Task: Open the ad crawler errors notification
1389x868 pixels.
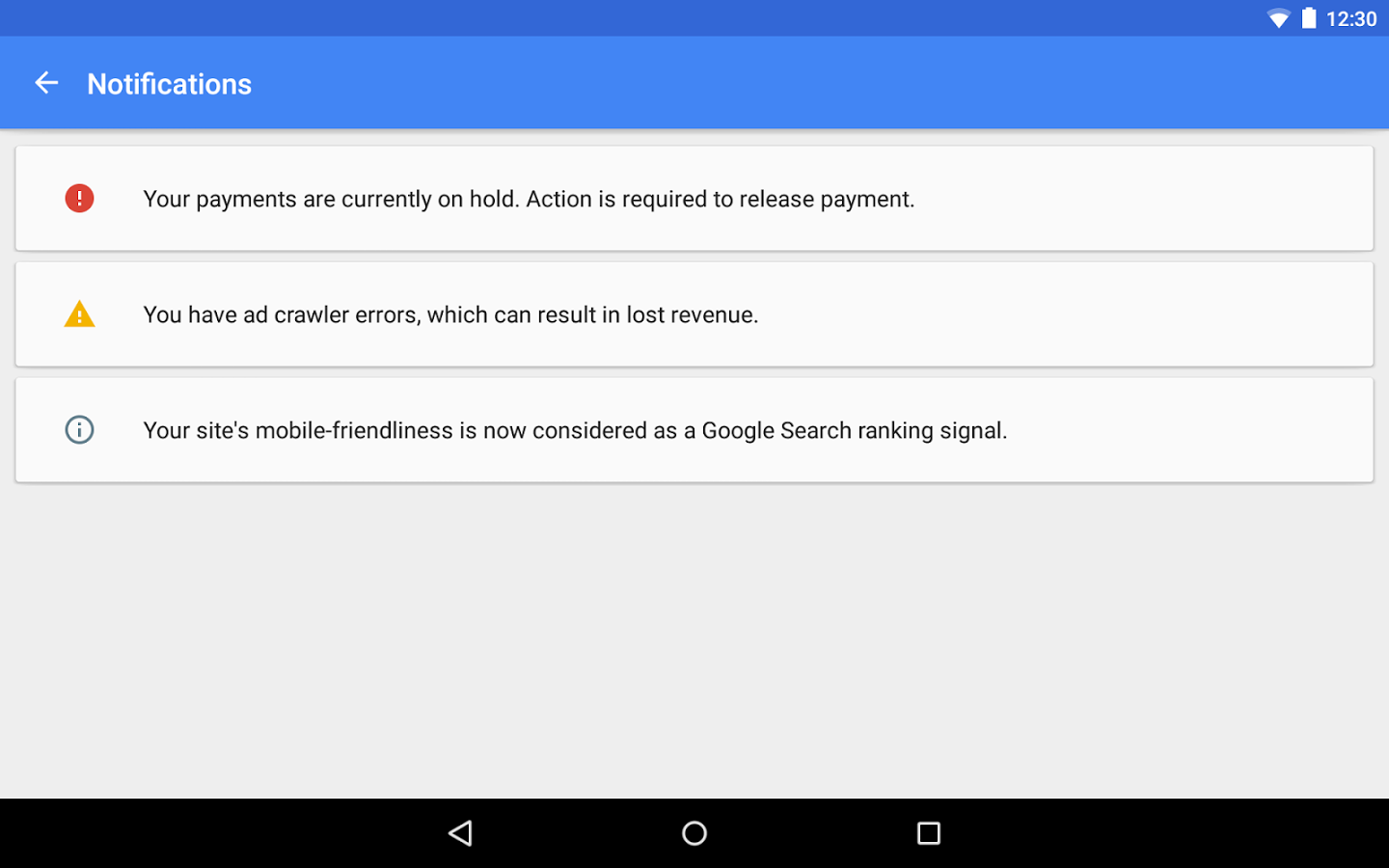Action: pyautogui.click(x=694, y=314)
